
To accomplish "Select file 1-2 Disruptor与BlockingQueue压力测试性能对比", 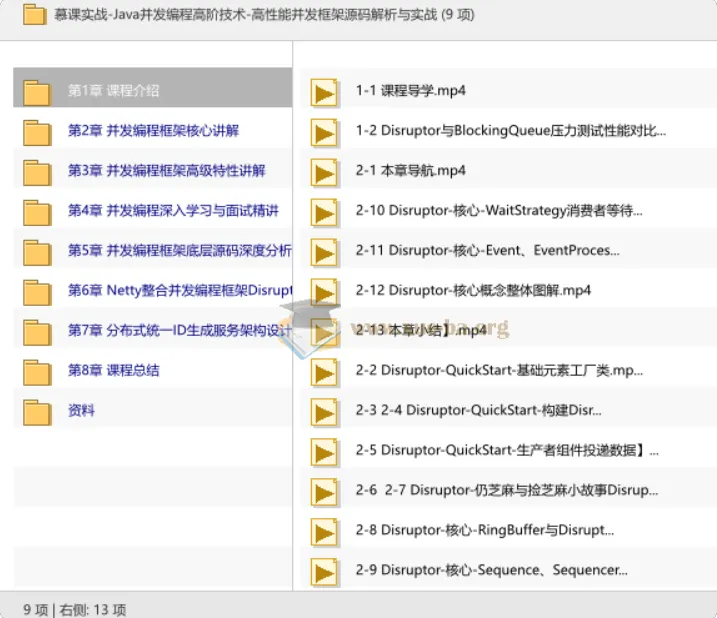I will point(511,130).
